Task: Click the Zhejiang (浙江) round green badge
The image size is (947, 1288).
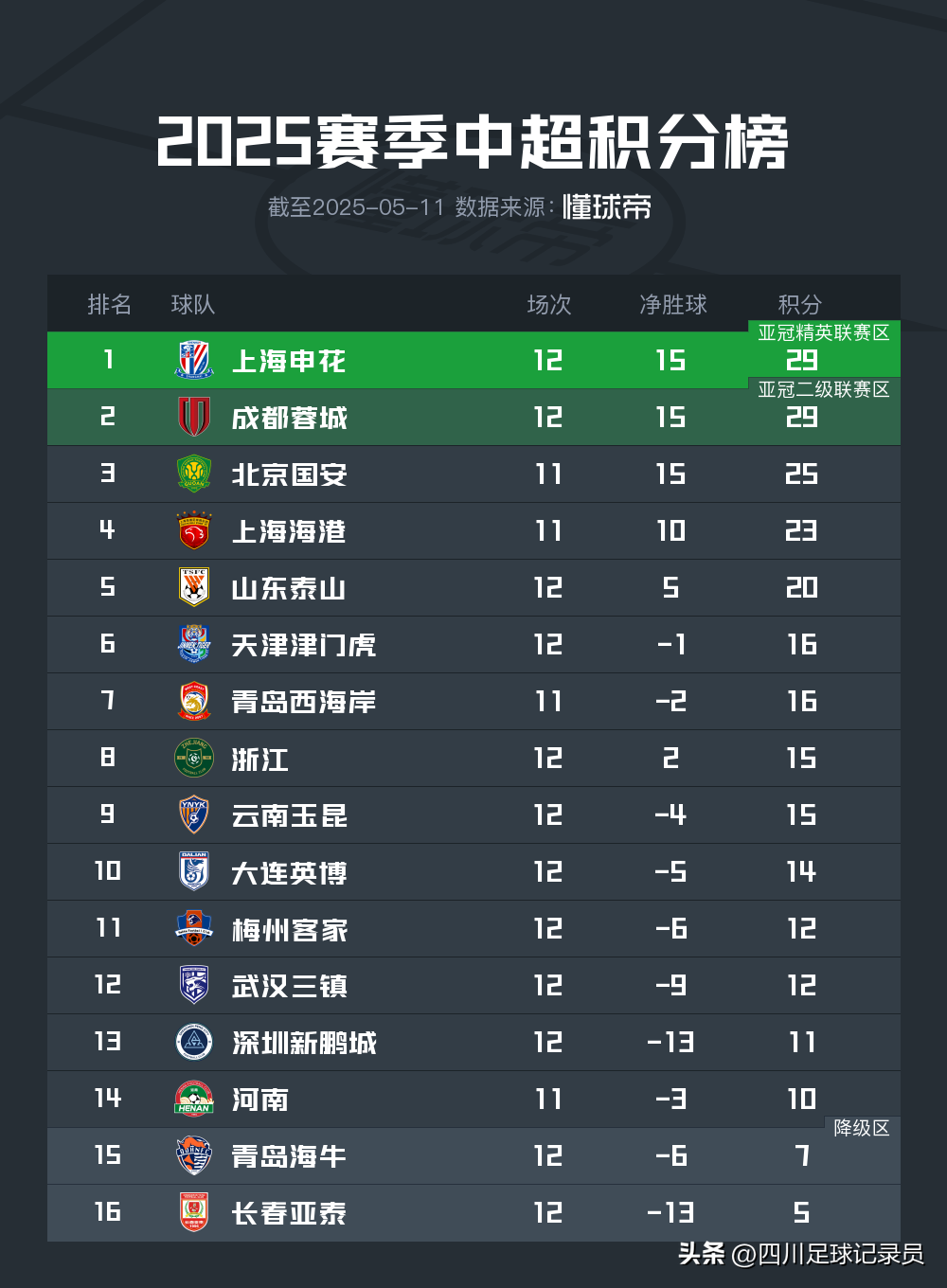Action: pos(194,758)
